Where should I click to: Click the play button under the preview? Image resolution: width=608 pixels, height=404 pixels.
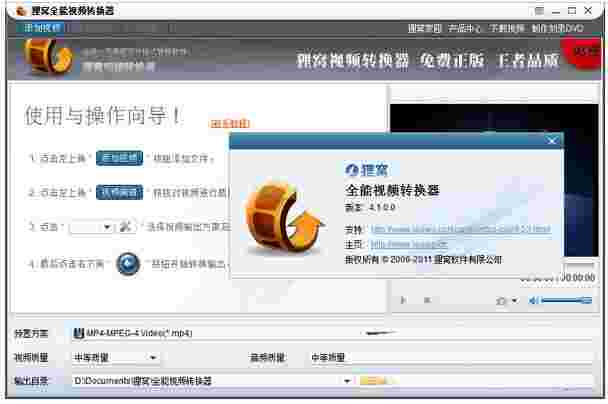(x=404, y=300)
